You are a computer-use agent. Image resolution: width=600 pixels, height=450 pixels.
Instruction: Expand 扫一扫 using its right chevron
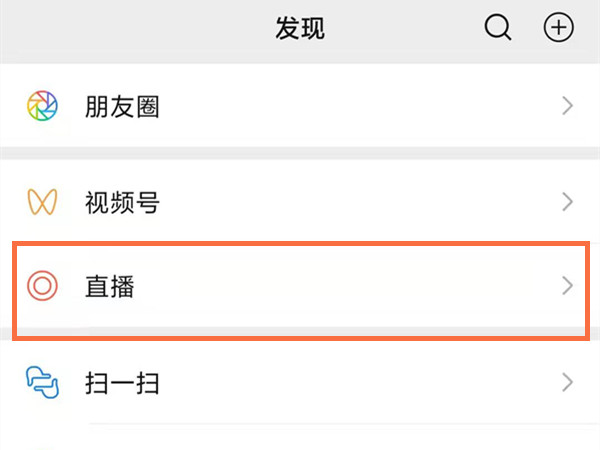(567, 382)
